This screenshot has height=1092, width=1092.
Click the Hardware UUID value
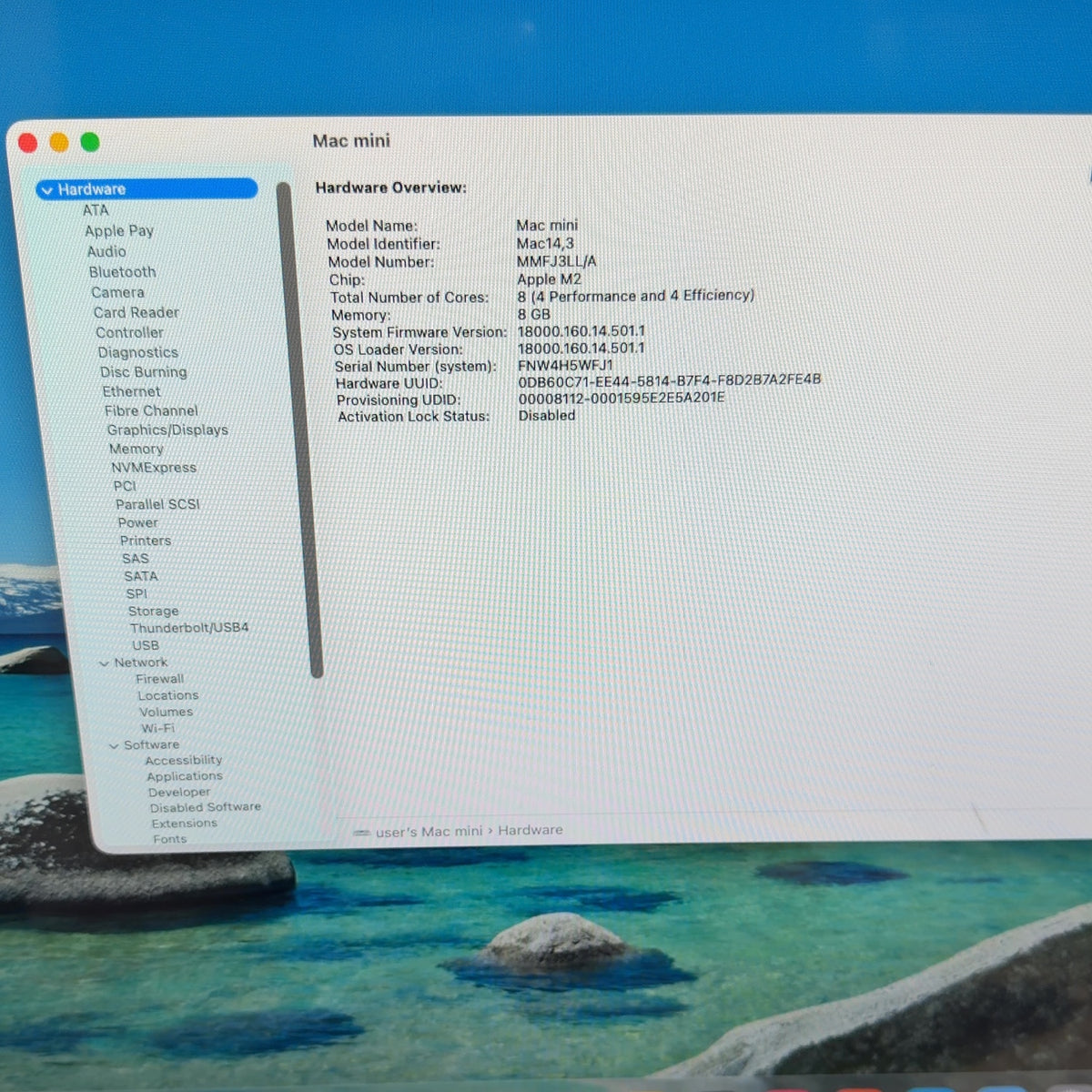coord(669,380)
